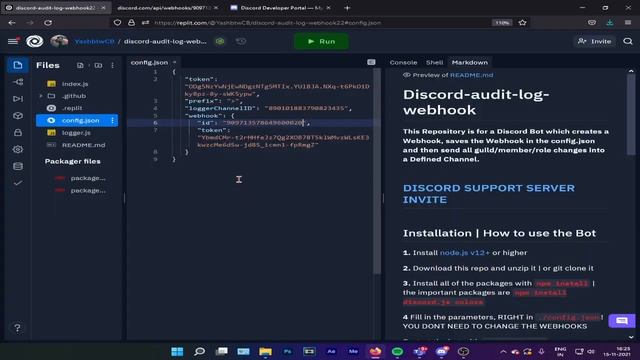Open Version control sidebar icon
This screenshot has height=360, width=640.
18,82
